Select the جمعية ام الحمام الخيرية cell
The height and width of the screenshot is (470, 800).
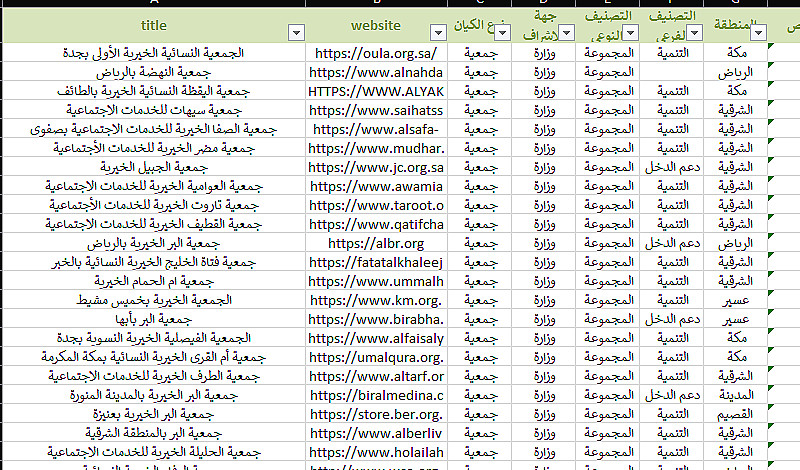point(154,281)
